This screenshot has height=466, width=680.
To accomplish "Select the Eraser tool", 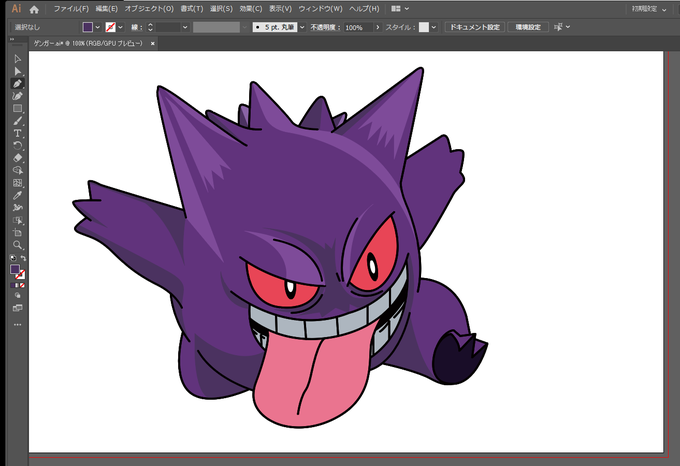I will coord(17,158).
